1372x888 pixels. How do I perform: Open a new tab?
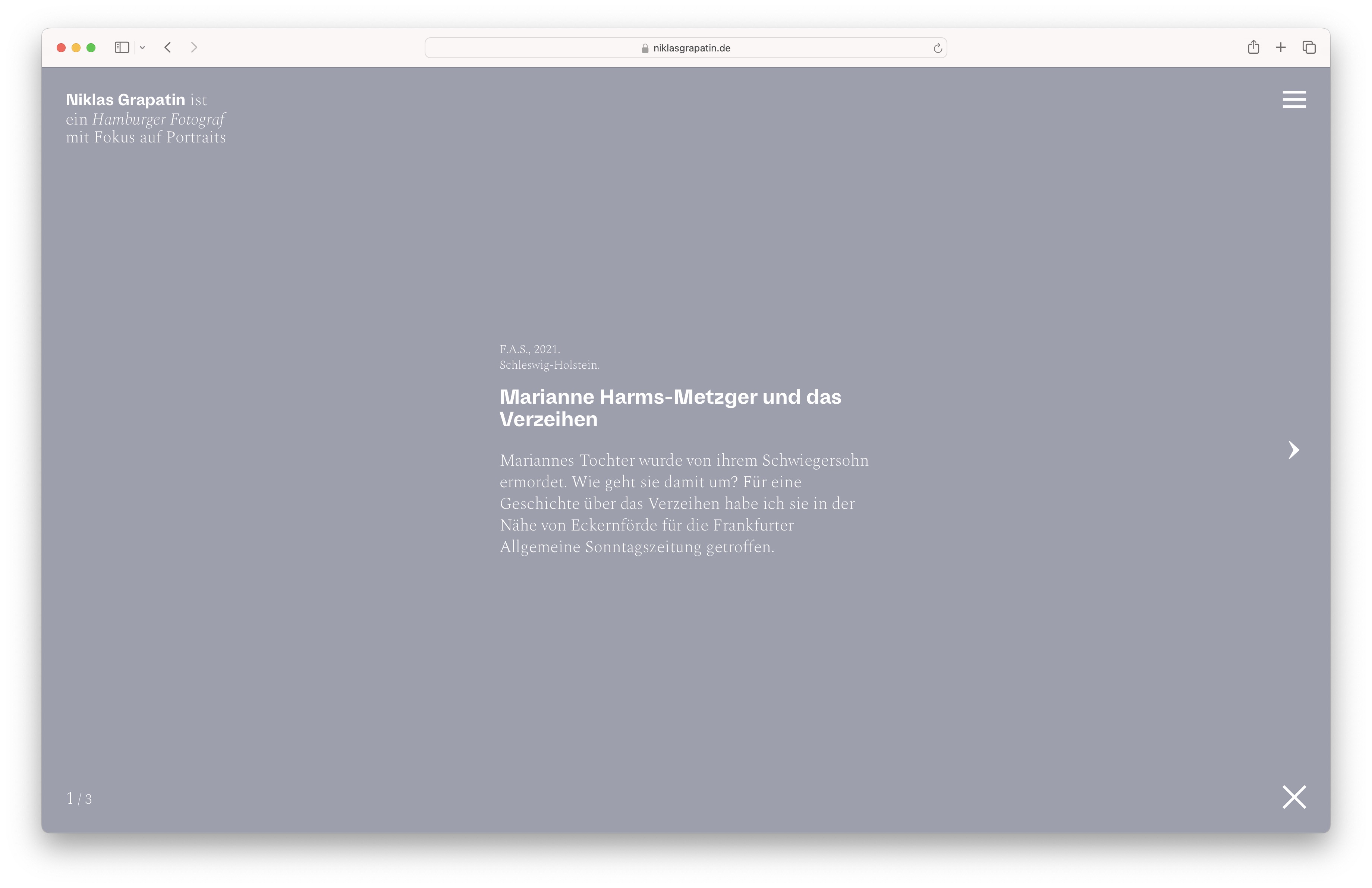pyautogui.click(x=1280, y=47)
